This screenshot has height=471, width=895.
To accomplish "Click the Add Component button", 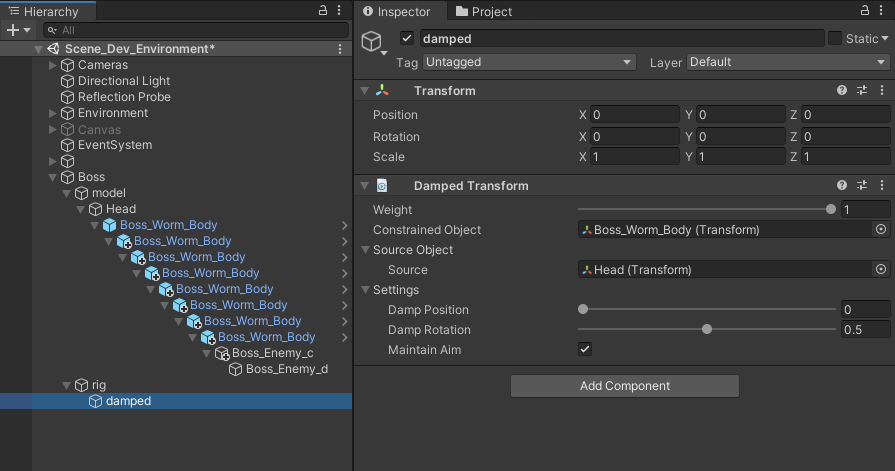I will pos(624,386).
